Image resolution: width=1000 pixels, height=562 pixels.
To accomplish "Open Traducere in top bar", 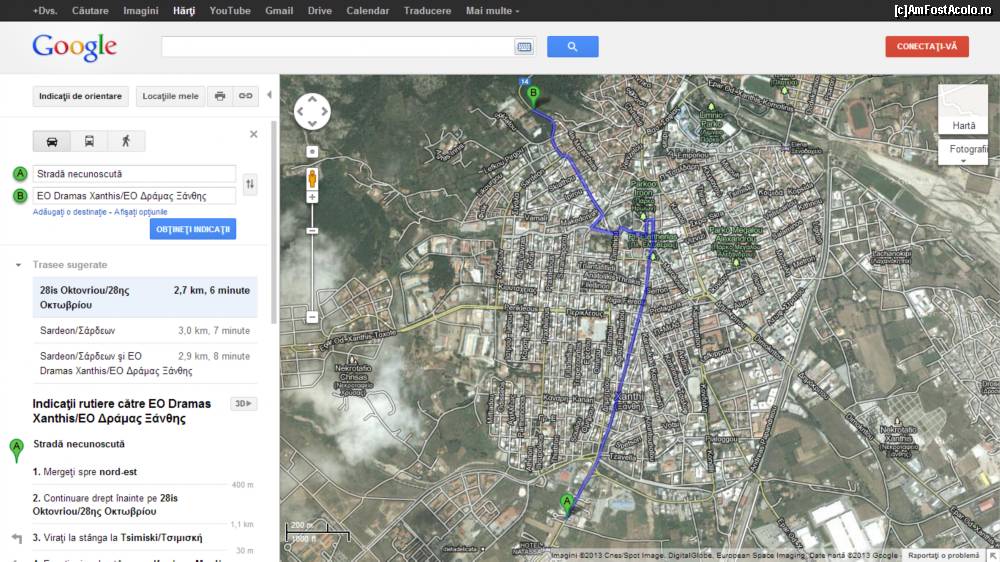I will point(427,11).
